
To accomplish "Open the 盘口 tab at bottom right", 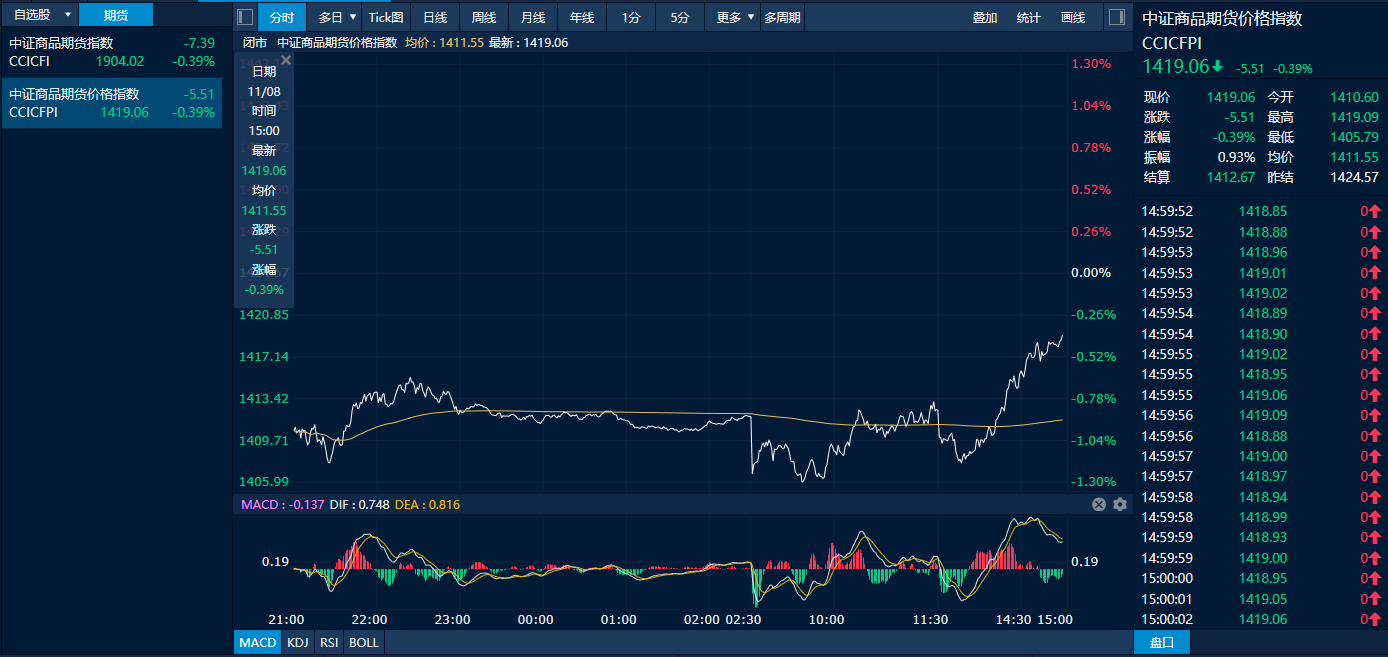I will (x=1161, y=642).
